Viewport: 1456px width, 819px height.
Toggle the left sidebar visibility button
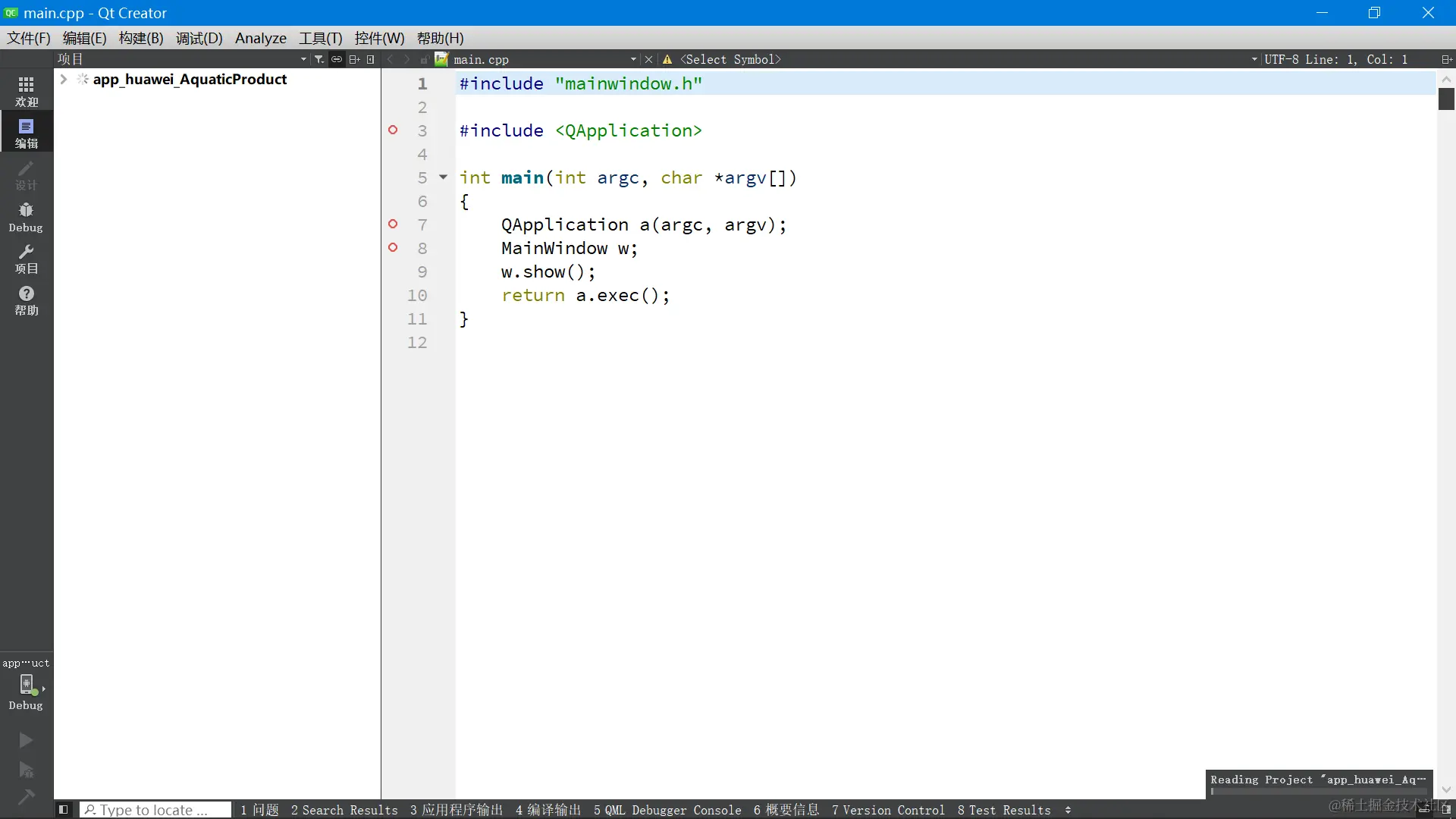pos(64,810)
